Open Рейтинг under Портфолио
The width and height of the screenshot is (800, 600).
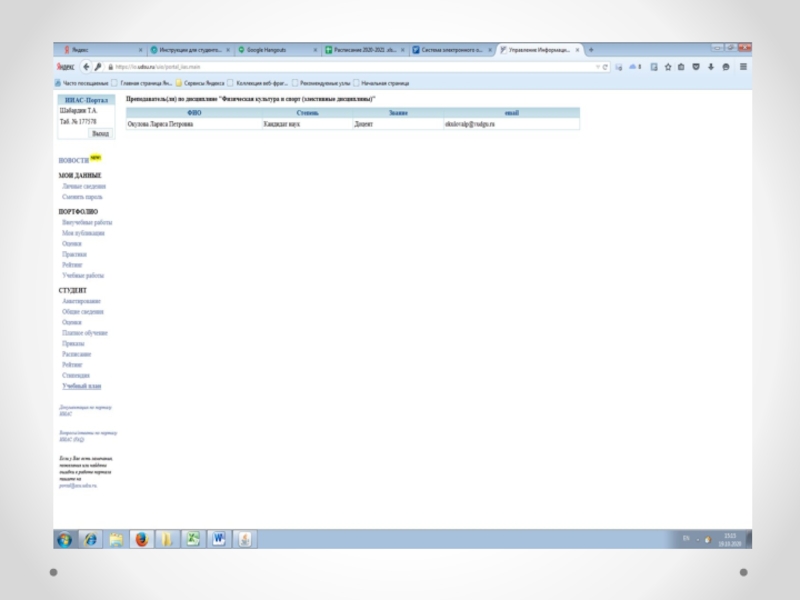[x=72, y=265]
